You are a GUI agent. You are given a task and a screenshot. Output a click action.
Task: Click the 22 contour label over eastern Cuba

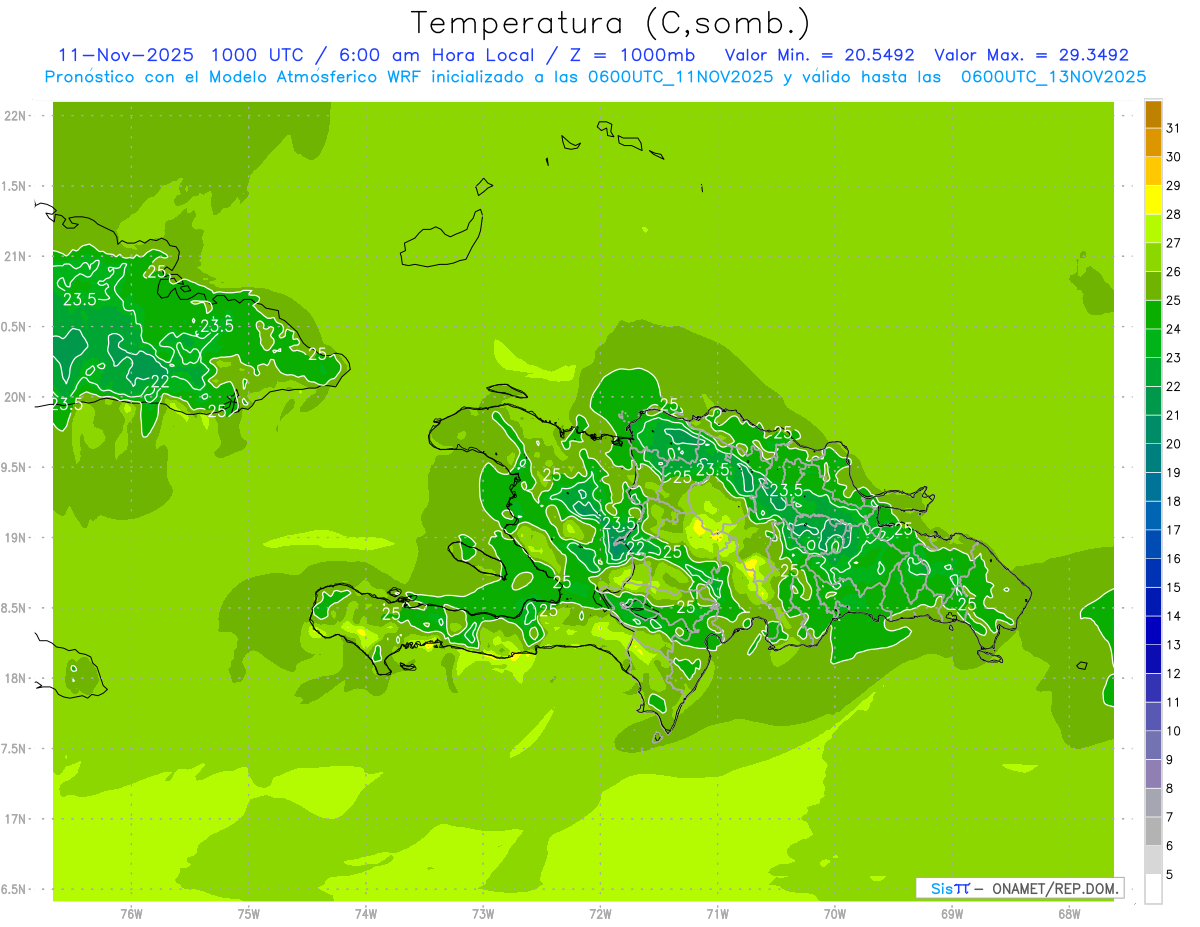click(x=160, y=381)
